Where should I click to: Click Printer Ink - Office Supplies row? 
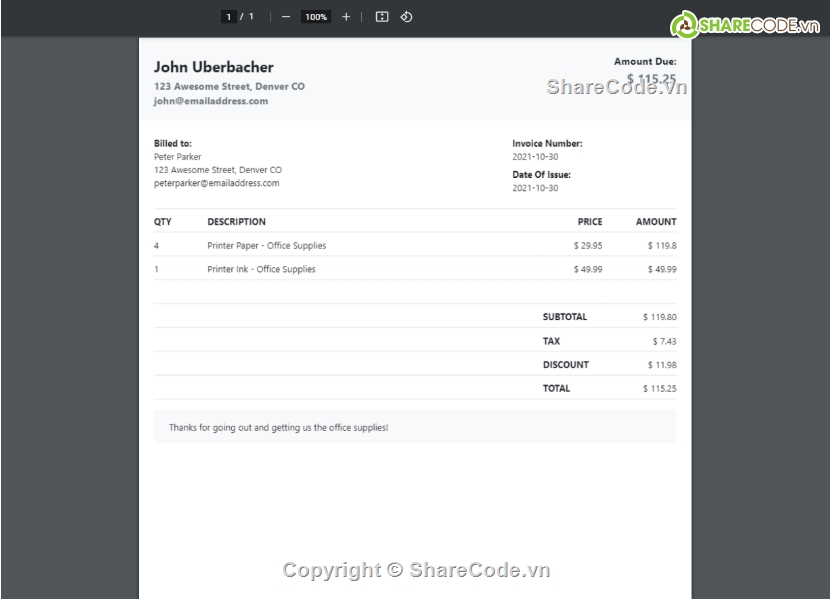point(415,269)
